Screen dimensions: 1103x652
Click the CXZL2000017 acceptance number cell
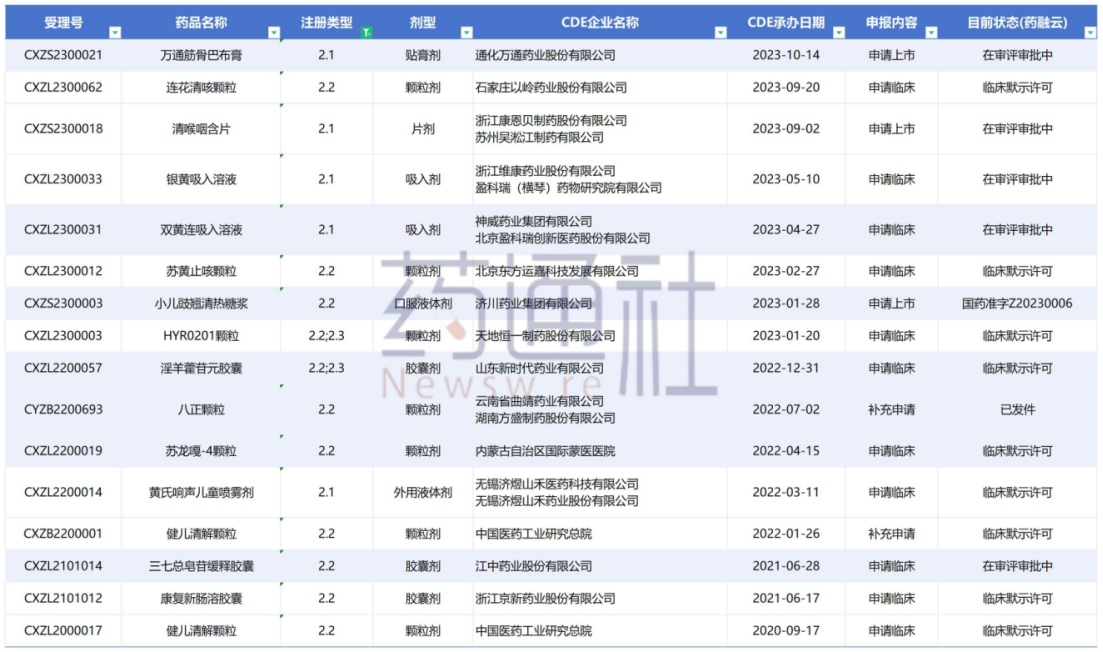(63, 631)
